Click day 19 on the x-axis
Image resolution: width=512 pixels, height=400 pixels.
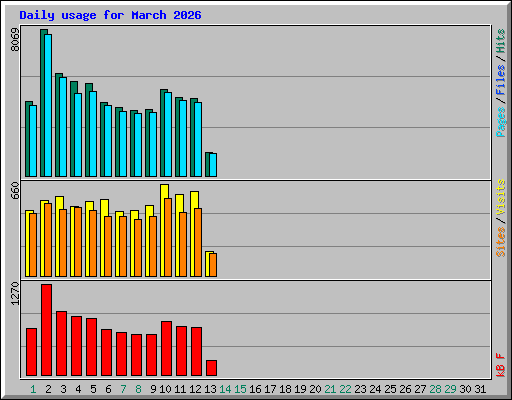(300, 389)
